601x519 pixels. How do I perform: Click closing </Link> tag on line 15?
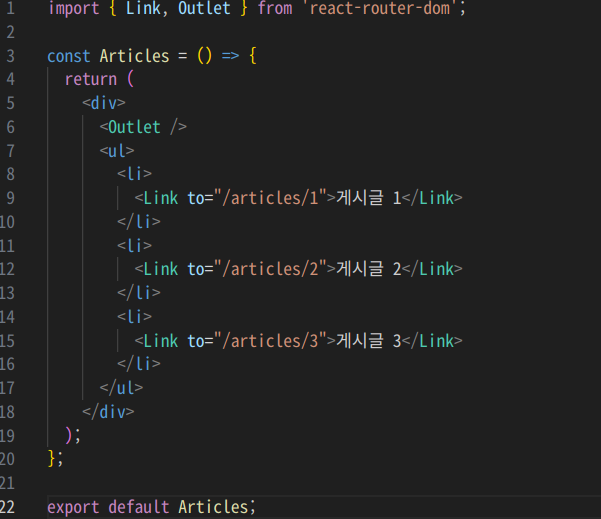[x=432, y=341]
